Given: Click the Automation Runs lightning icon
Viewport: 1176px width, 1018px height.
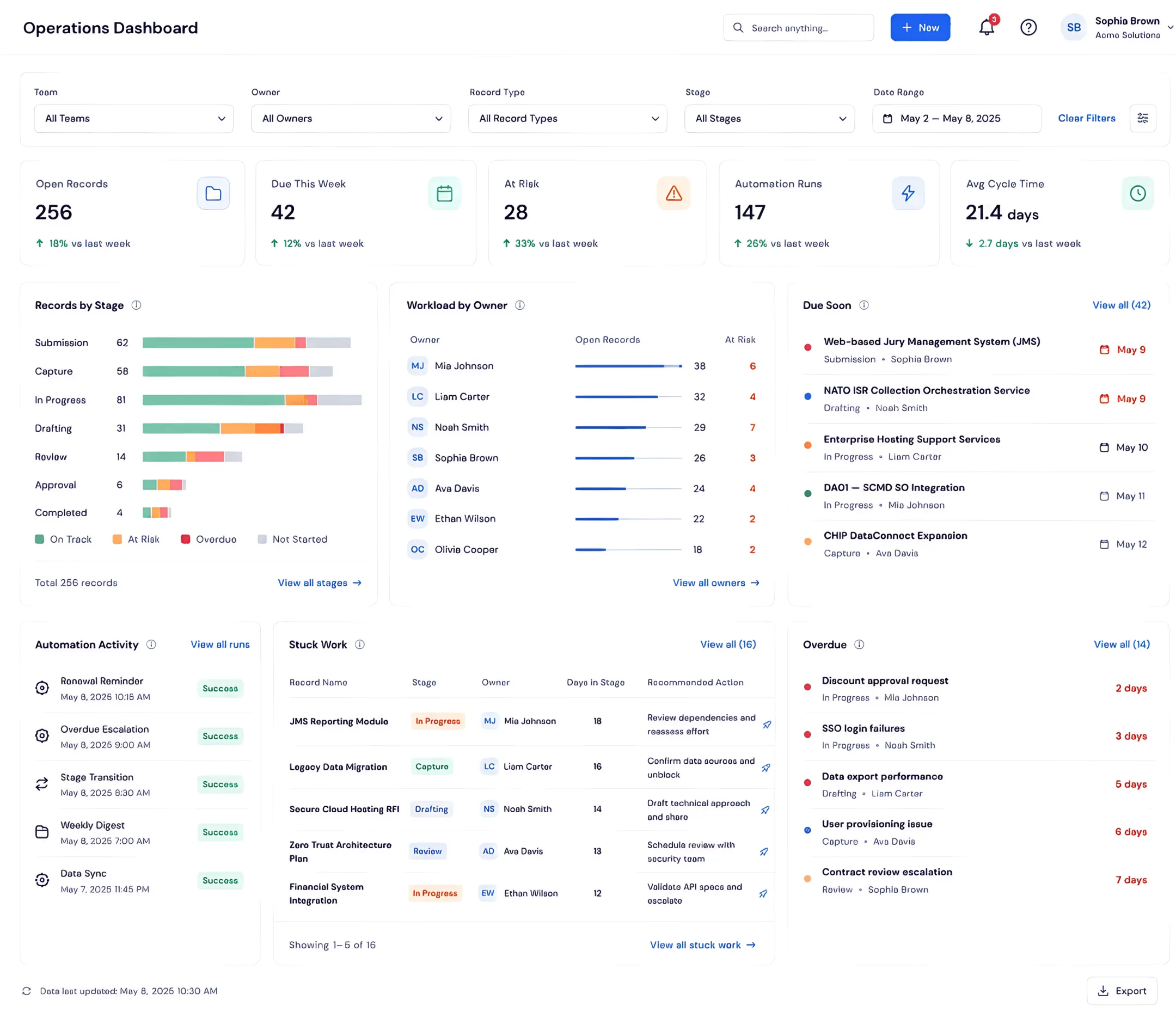Looking at the screenshot, I should pyautogui.click(x=908, y=193).
